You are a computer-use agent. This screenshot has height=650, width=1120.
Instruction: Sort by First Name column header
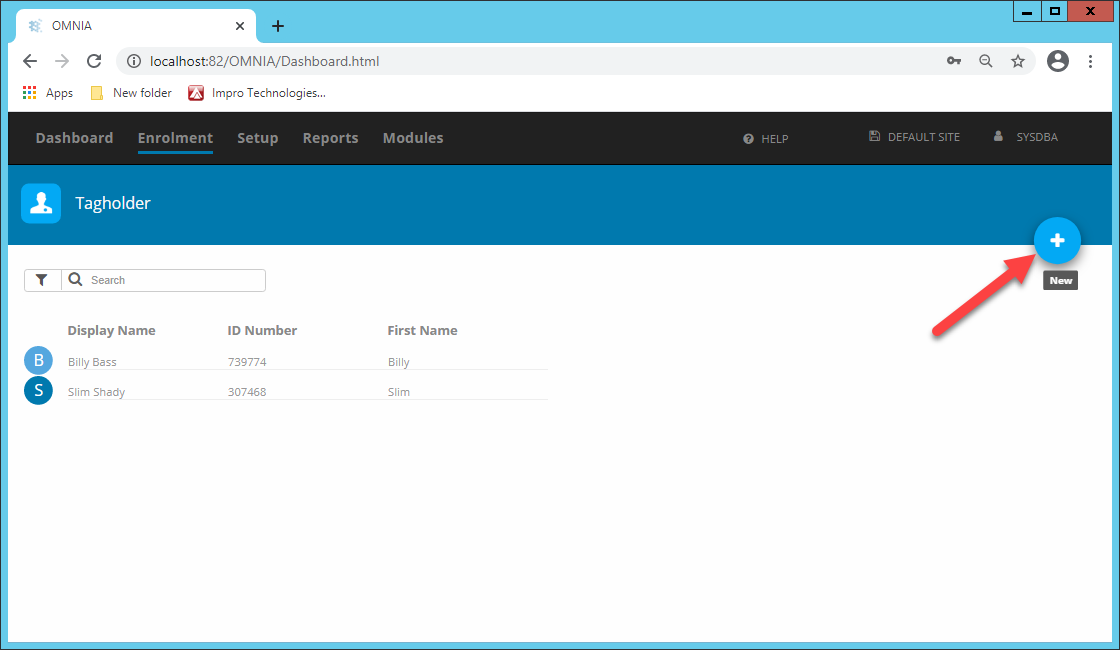(x=422, y=330)
